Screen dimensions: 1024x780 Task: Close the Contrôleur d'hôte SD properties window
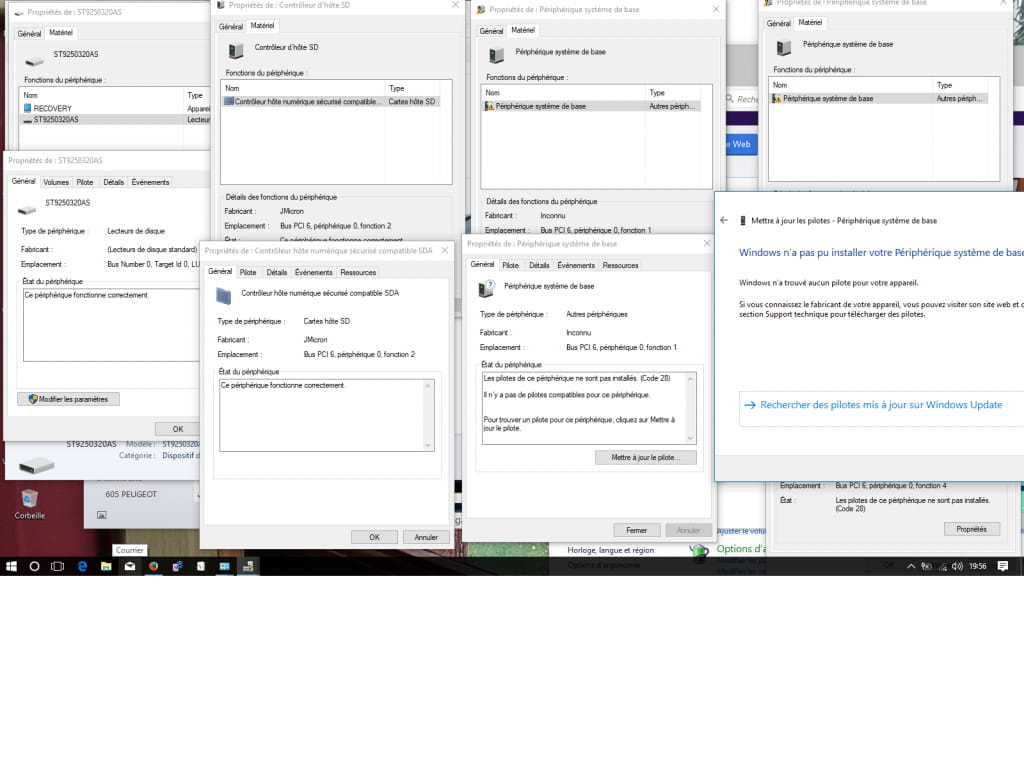coord(456,5)
